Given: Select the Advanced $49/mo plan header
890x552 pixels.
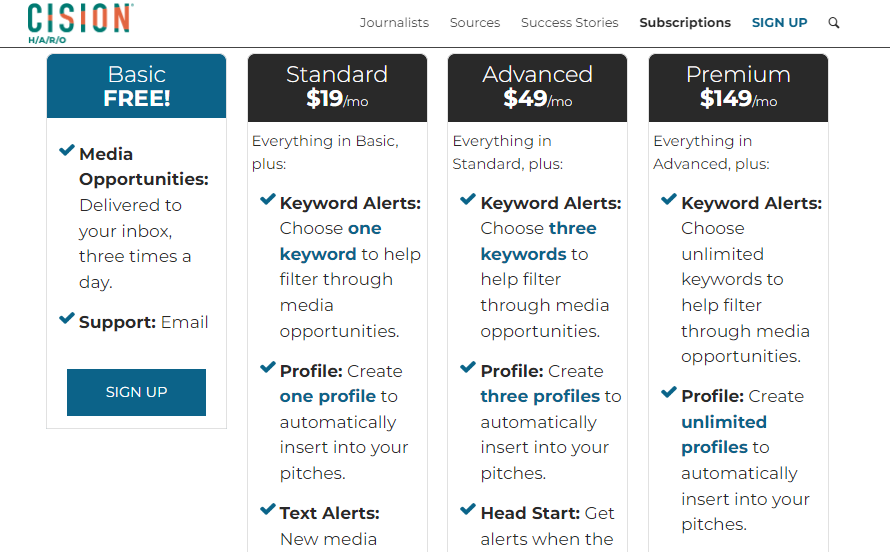Looking at the screenshot, I should tap(538, 88).
